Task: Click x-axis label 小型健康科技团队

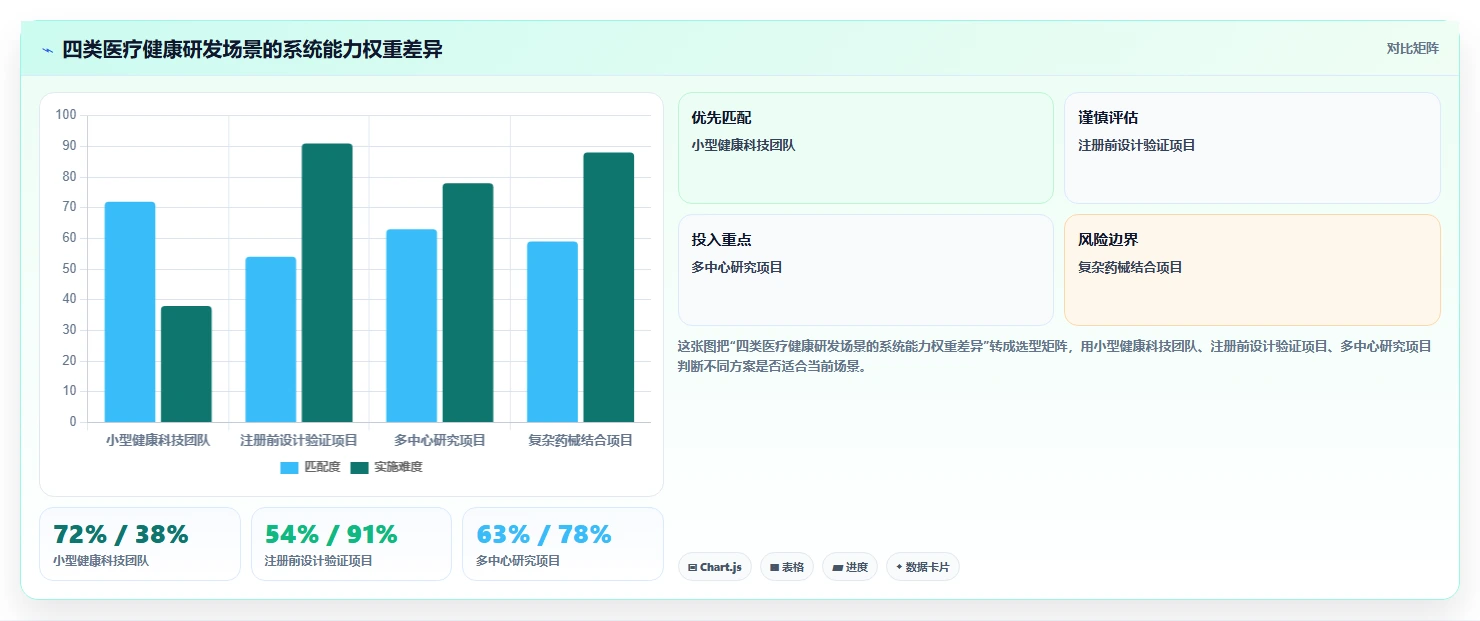Action: click(x=158, y=440)
